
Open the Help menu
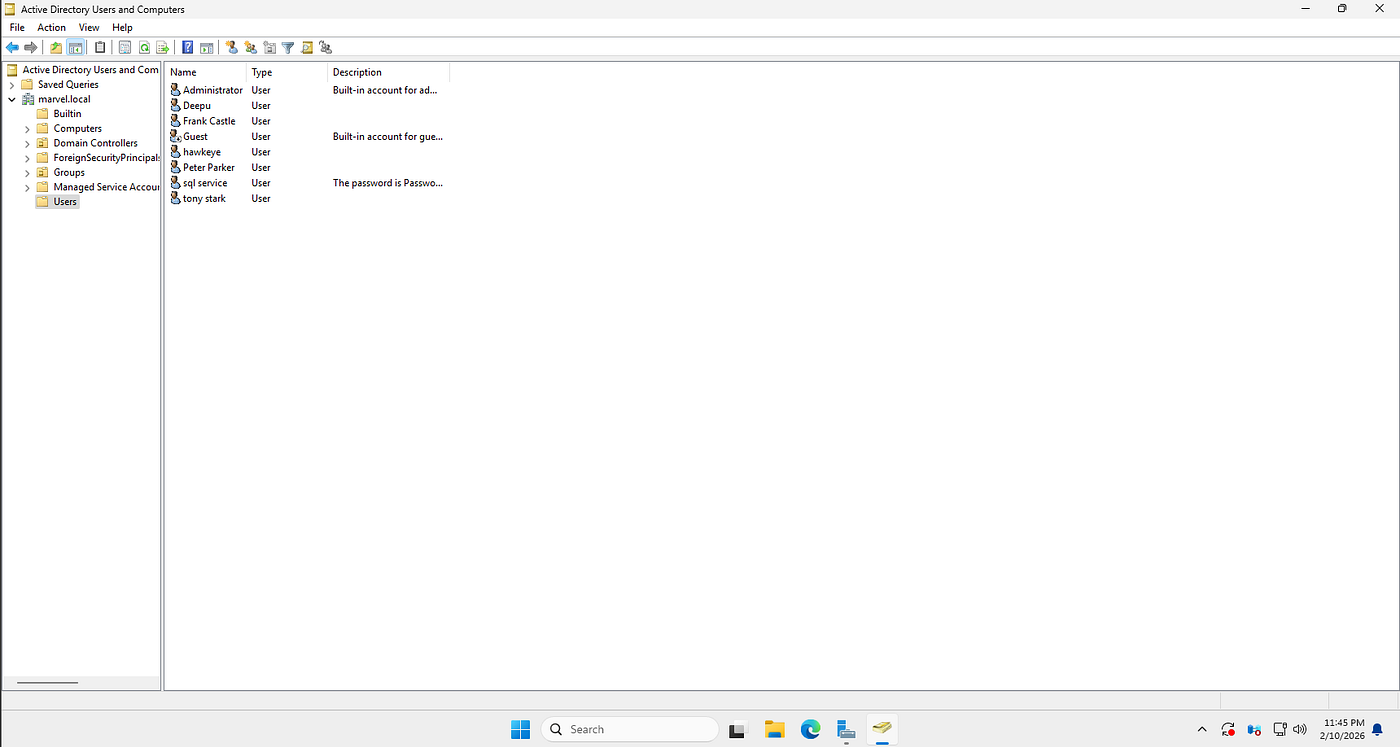click(x=122, y=28)
